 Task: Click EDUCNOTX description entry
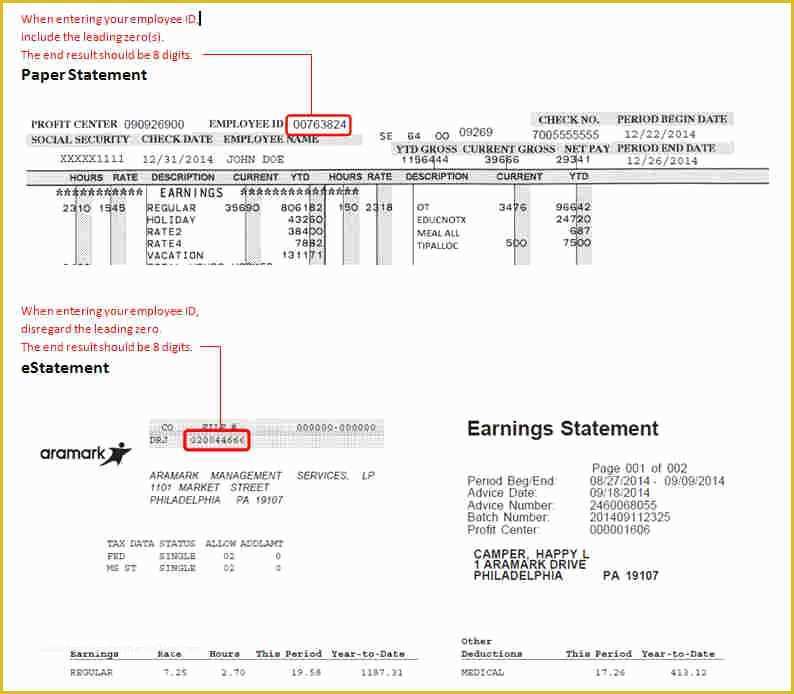tap(441, 220)
